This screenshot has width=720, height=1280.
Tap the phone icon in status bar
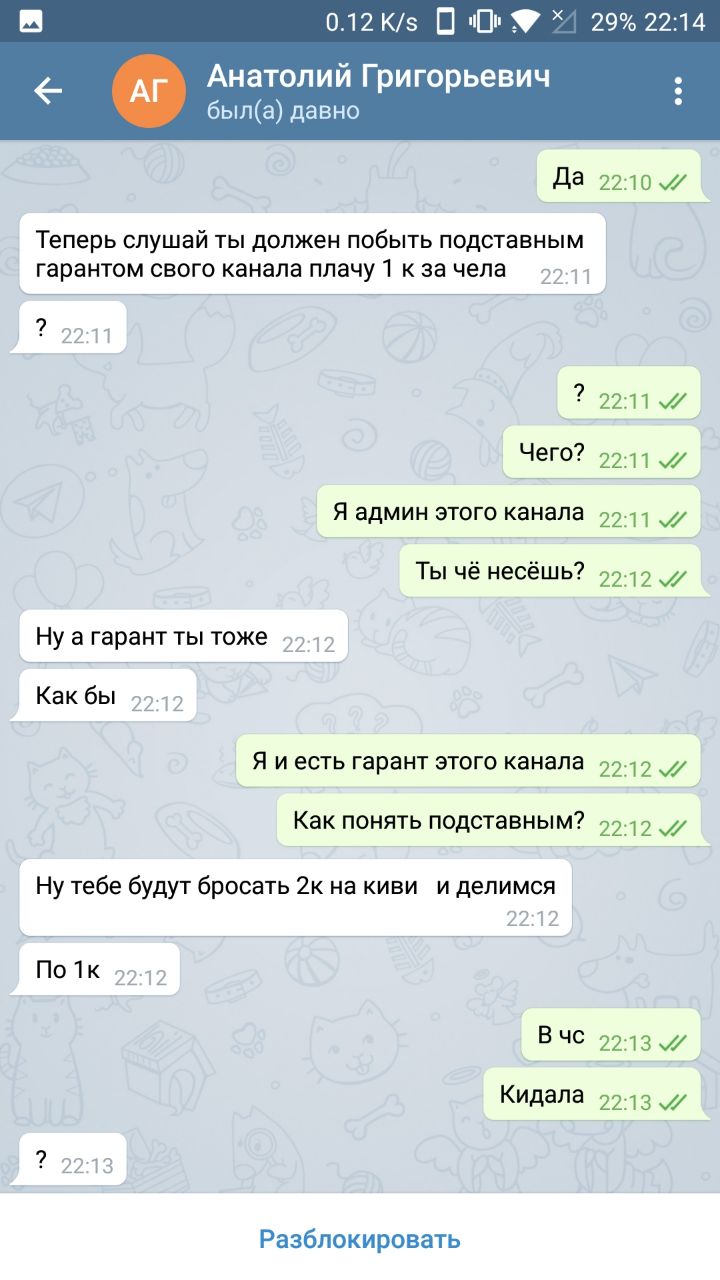[446, 21]
